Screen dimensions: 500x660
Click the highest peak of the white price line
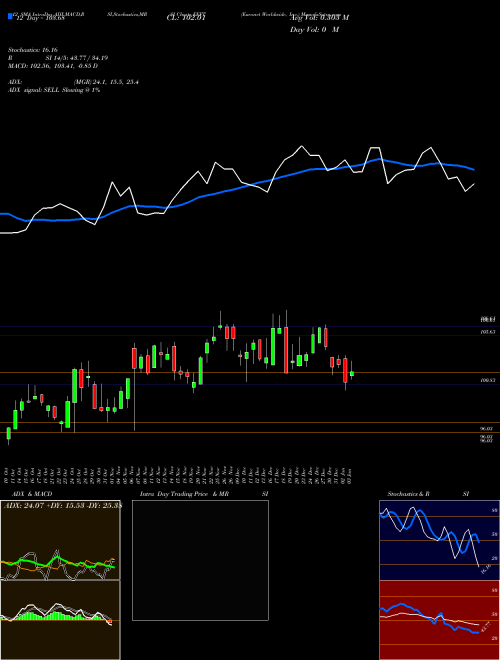click(301, 146)
